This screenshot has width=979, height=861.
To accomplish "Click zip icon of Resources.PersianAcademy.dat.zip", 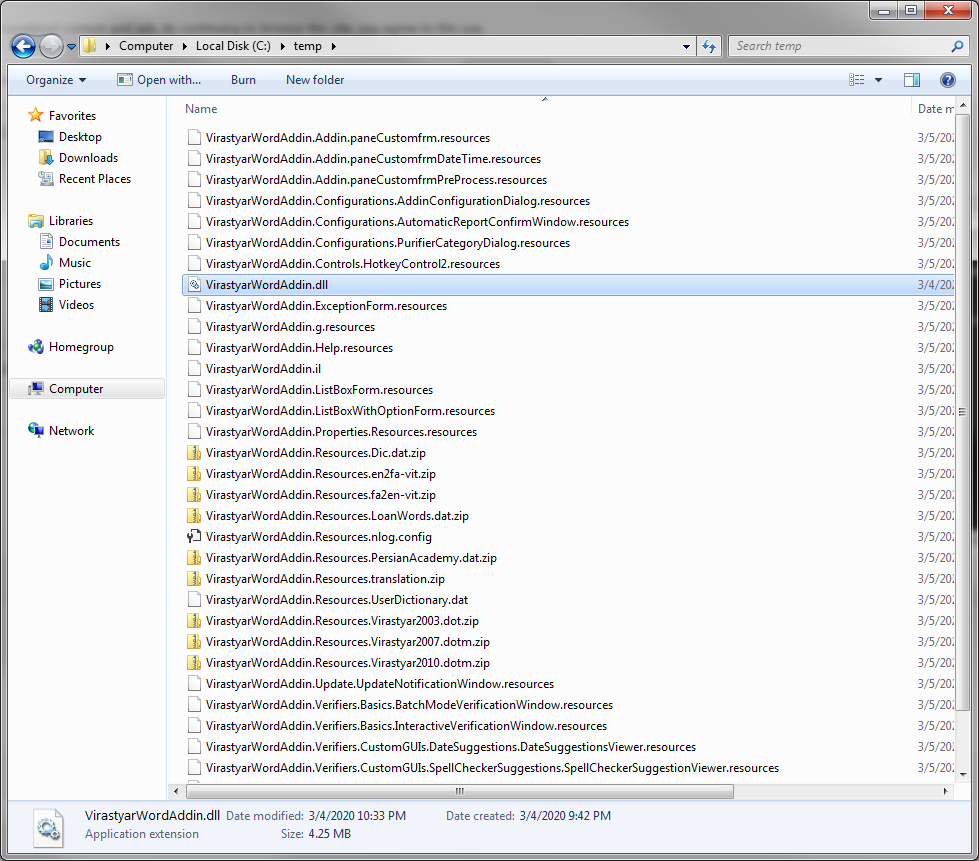I will pyautogui.click(x=194, y=558).
